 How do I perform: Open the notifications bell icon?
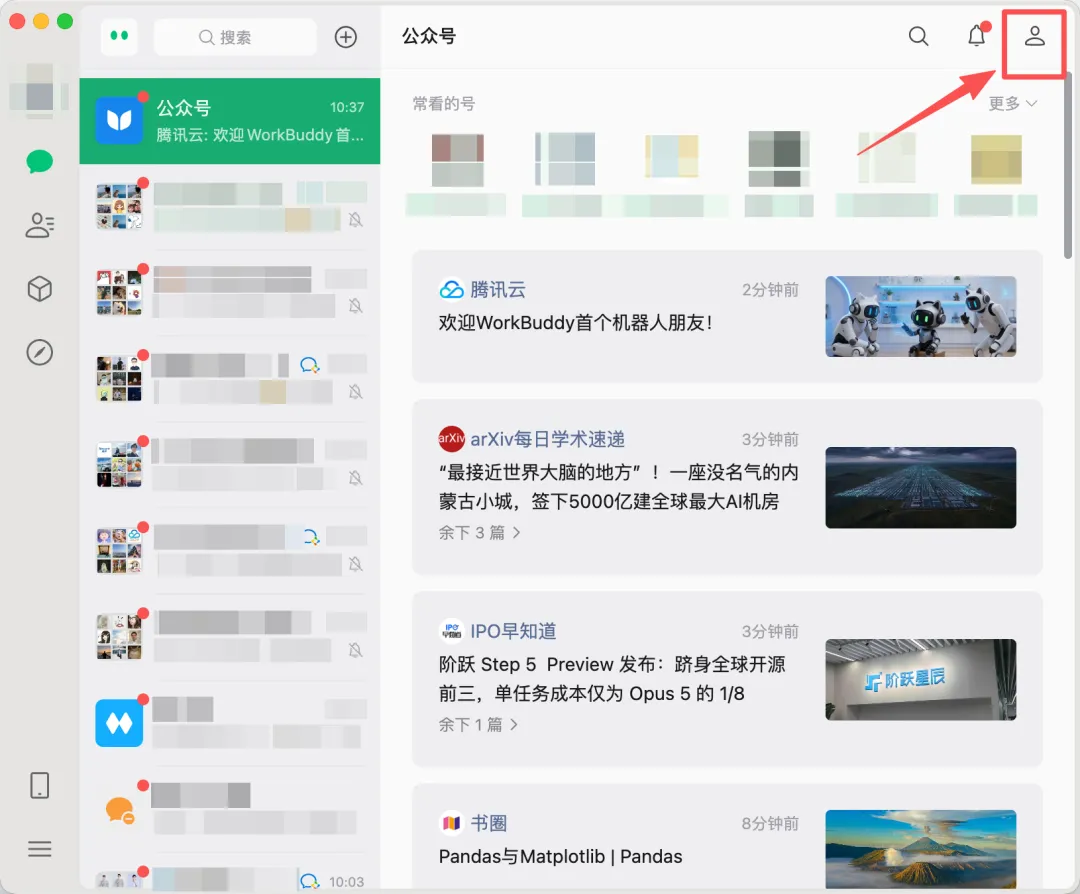[x=977, y=35]
